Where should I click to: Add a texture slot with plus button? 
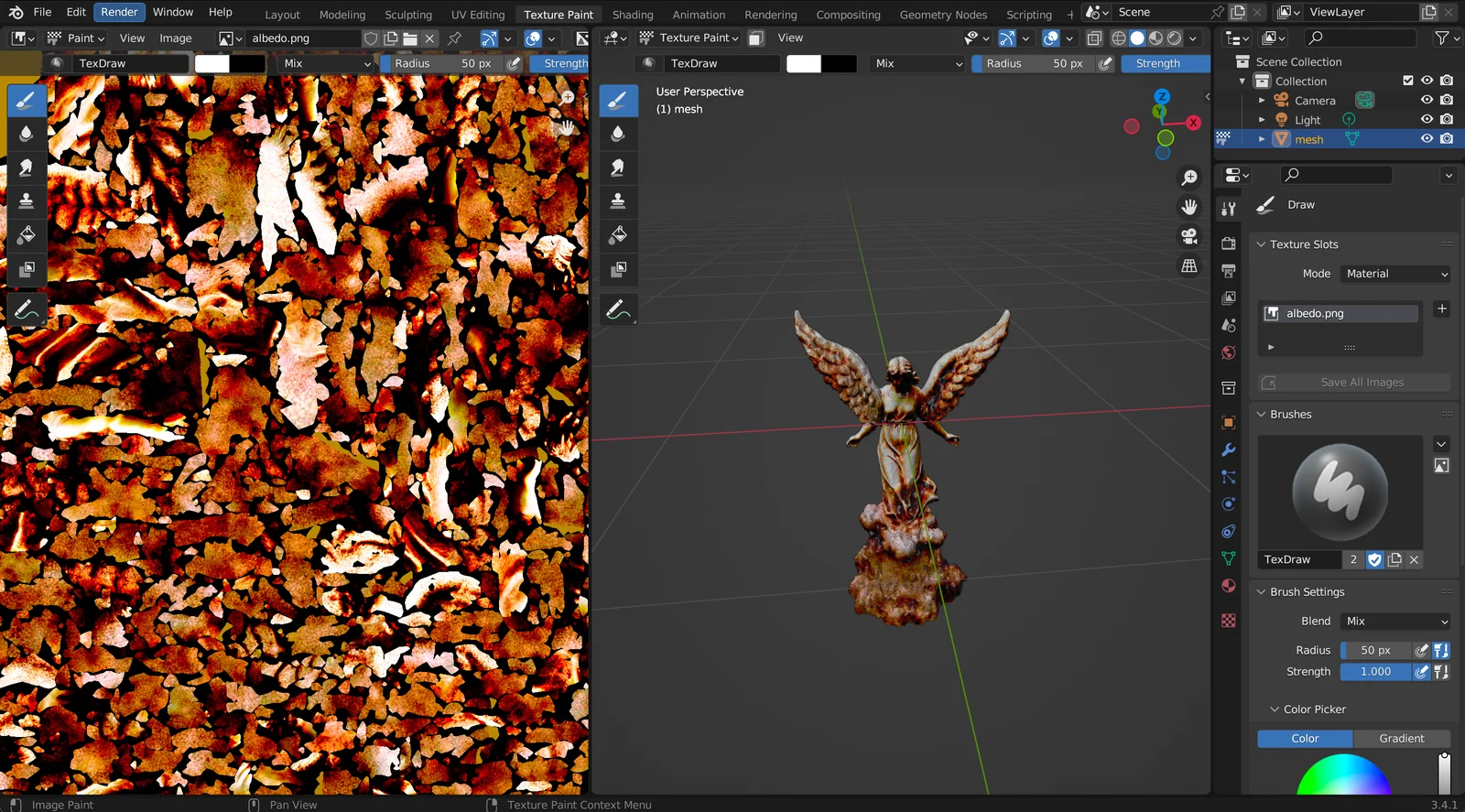point(1442,309)
